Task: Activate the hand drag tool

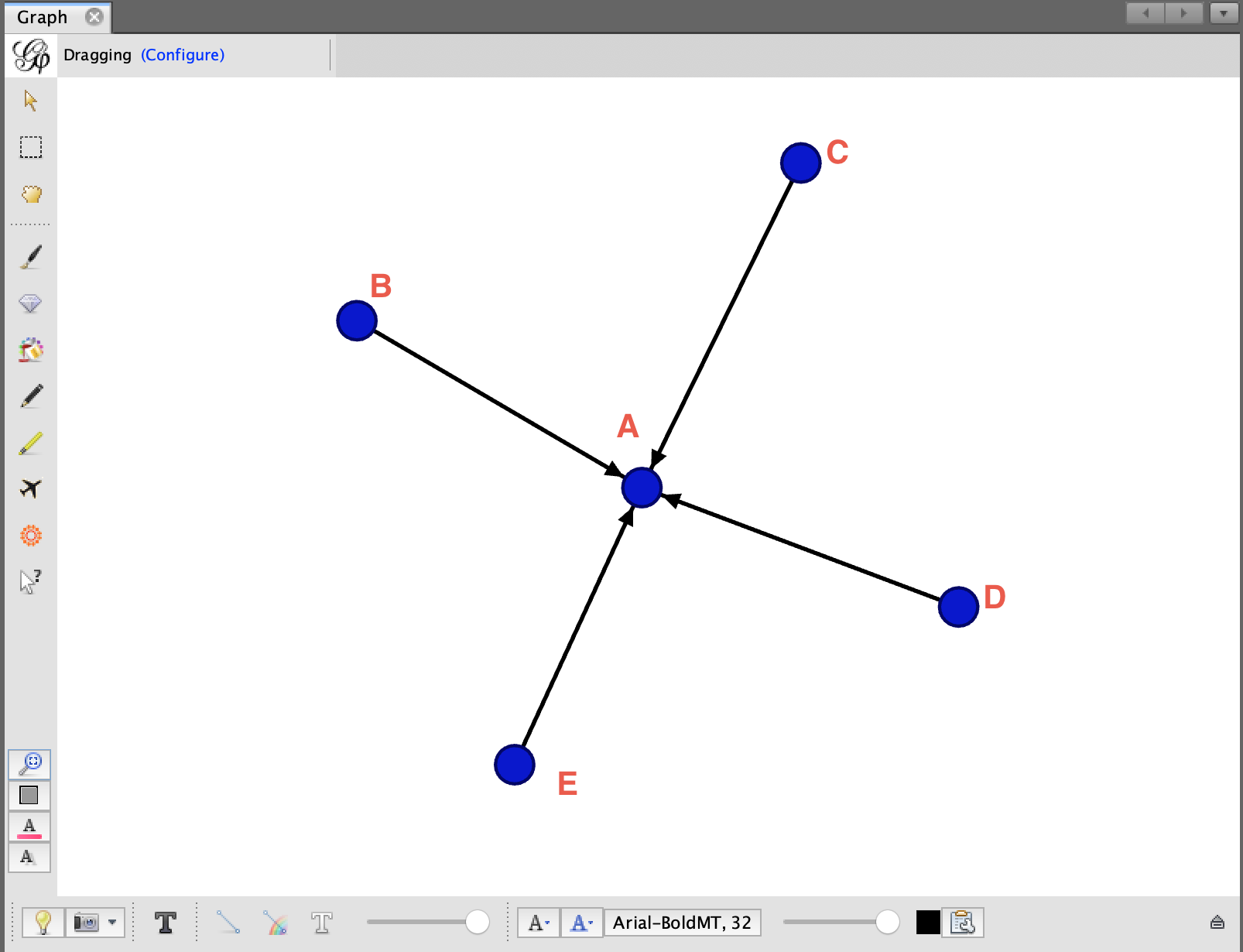Action: tap(30, 193)
